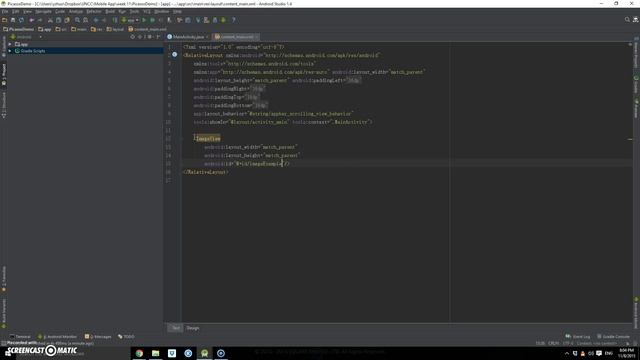Click the gutter icon beside the RelativeLayout line
The width and height of the screenshot is (640, 360).
click(174, 54)
